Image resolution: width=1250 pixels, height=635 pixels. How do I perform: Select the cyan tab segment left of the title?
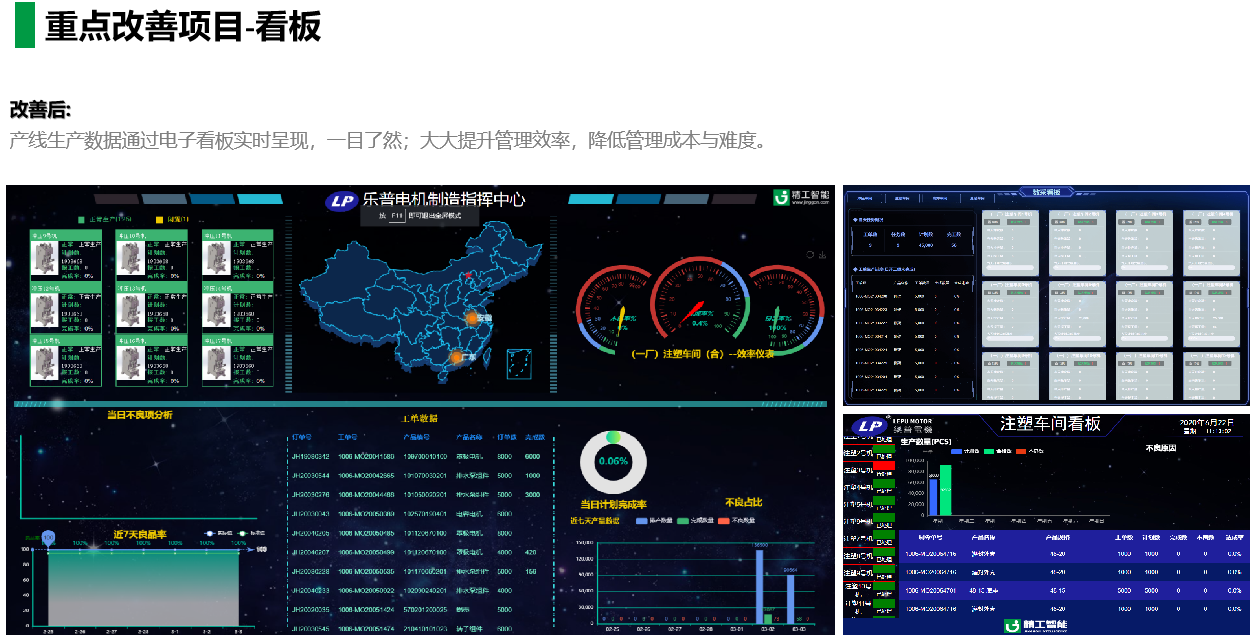[258, 199]
